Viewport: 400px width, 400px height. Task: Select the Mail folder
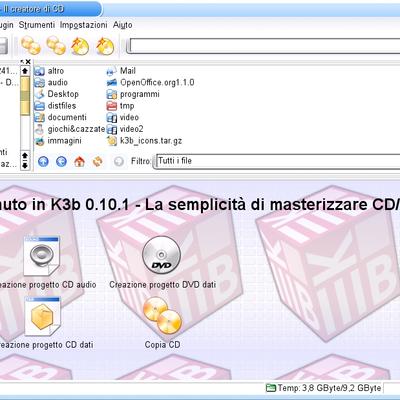121,71
